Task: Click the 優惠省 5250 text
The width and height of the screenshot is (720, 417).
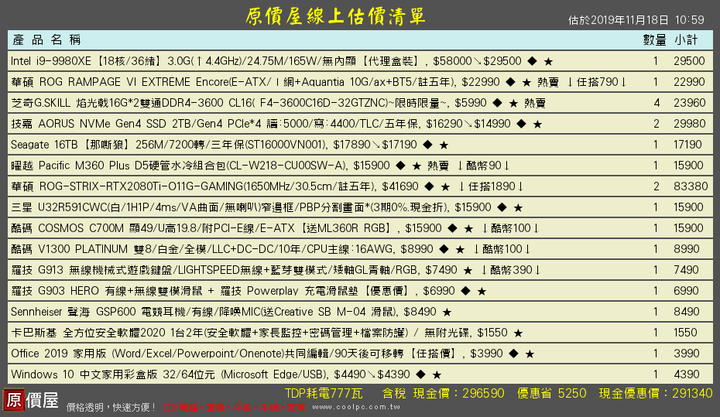Action: tap(551, 394)
